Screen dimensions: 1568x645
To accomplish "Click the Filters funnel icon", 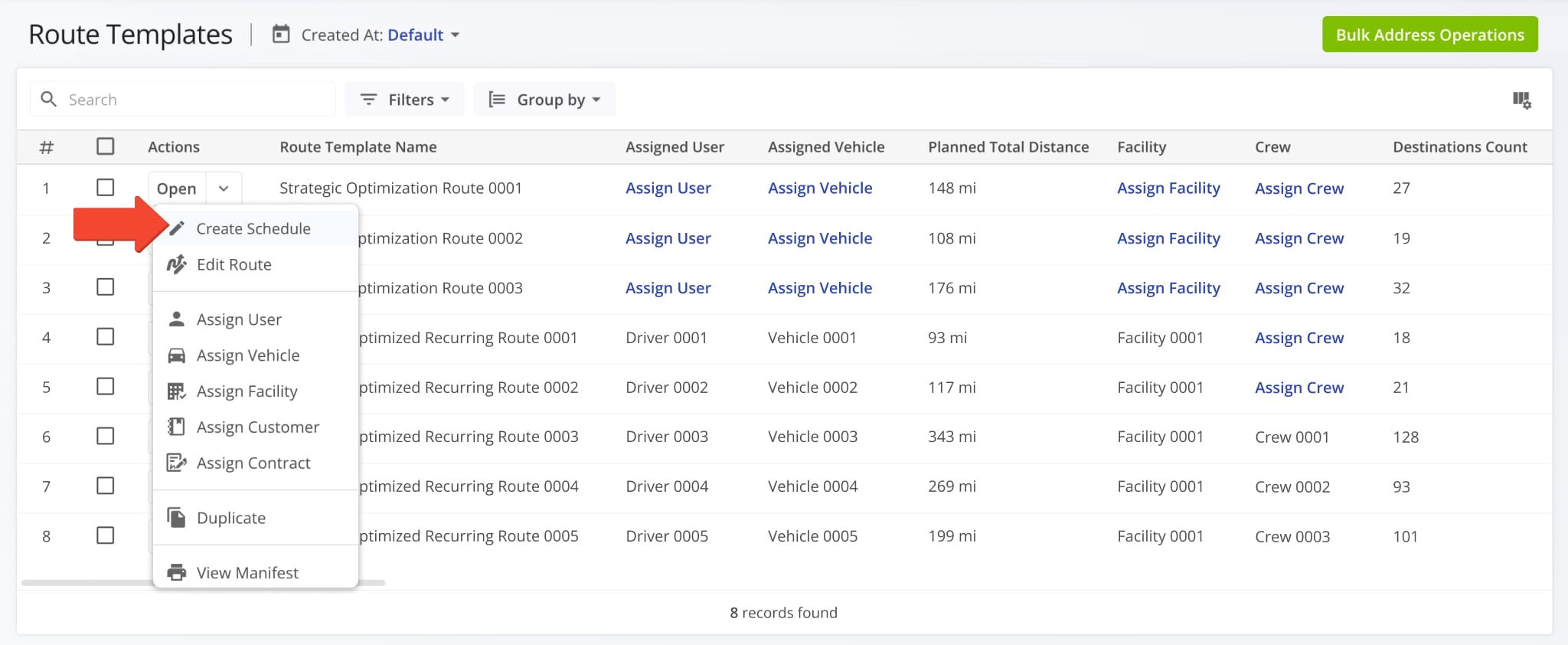I will [369, 100].
